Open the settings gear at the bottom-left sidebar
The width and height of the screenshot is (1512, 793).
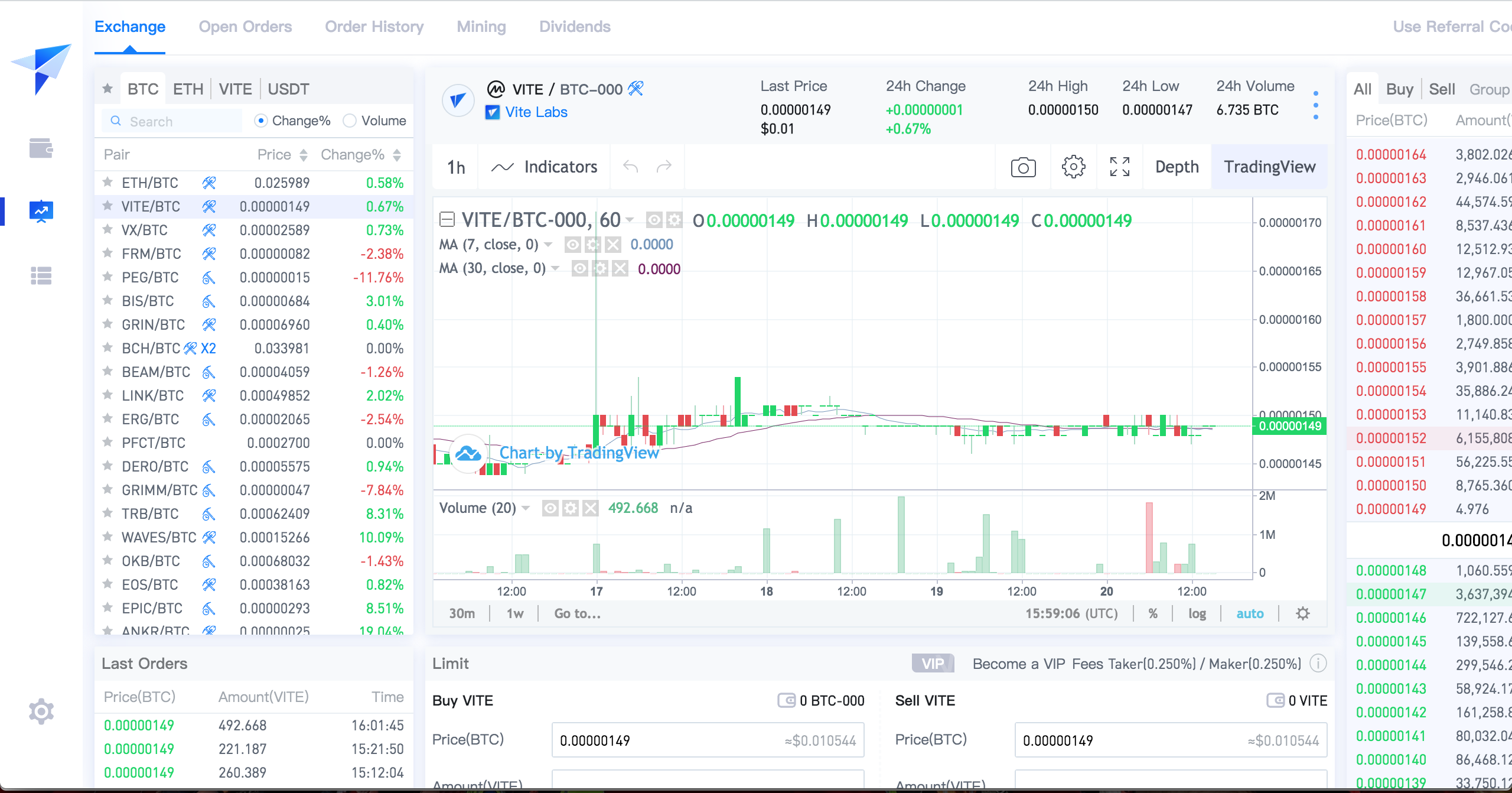coord(41,711)
